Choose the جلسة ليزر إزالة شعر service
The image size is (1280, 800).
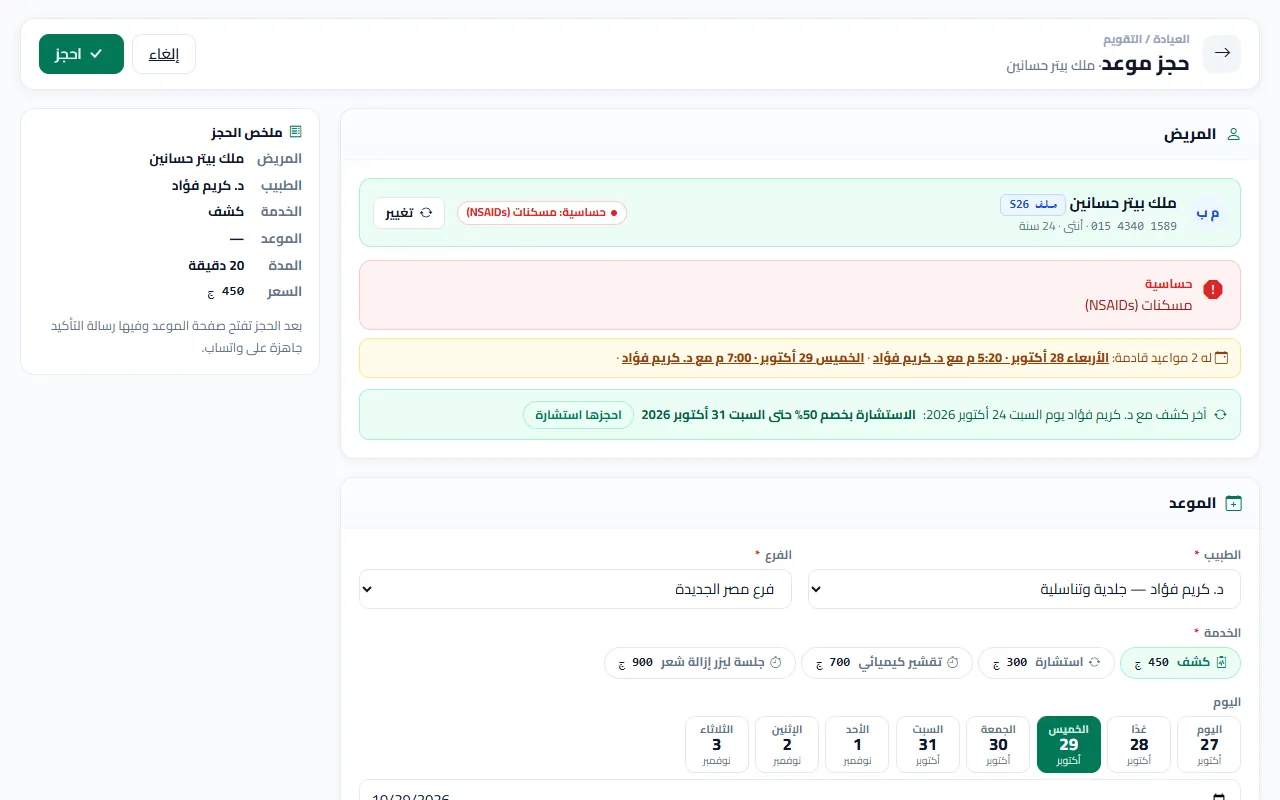[x=700, y=663]
